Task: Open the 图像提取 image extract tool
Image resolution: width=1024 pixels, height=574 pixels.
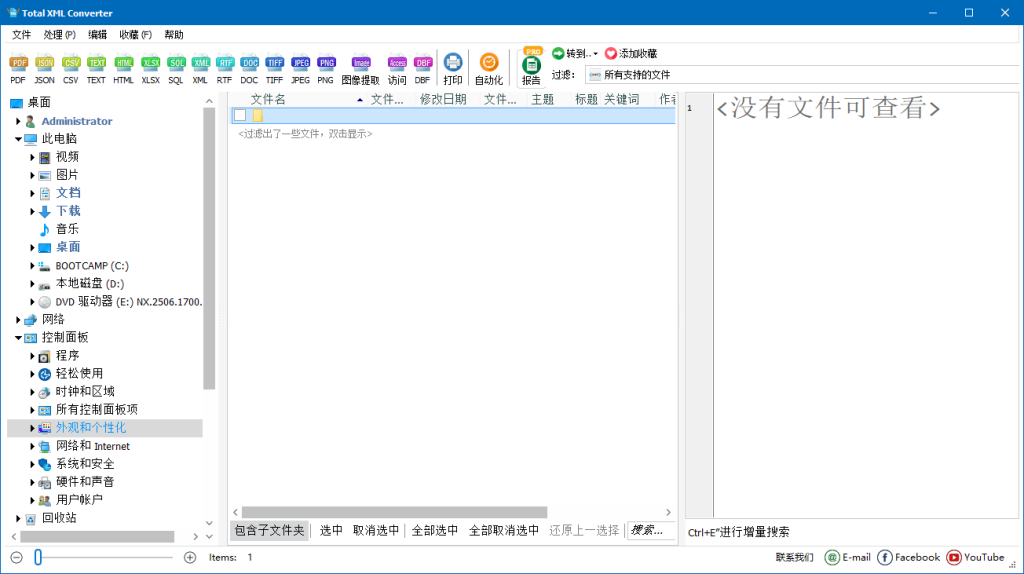Action: click(x=360, y=69)
